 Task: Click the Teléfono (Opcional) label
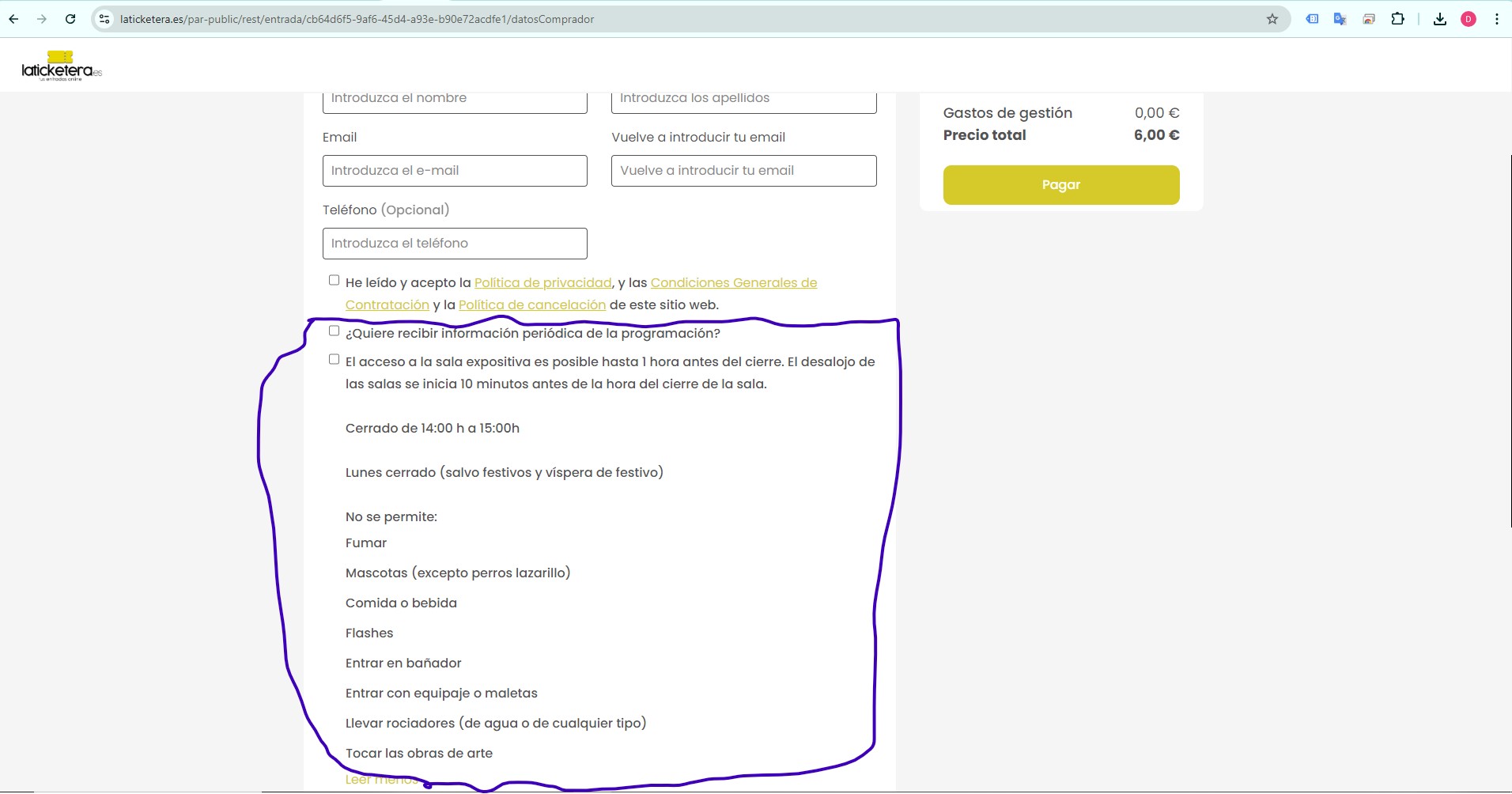tap(386, 210)
